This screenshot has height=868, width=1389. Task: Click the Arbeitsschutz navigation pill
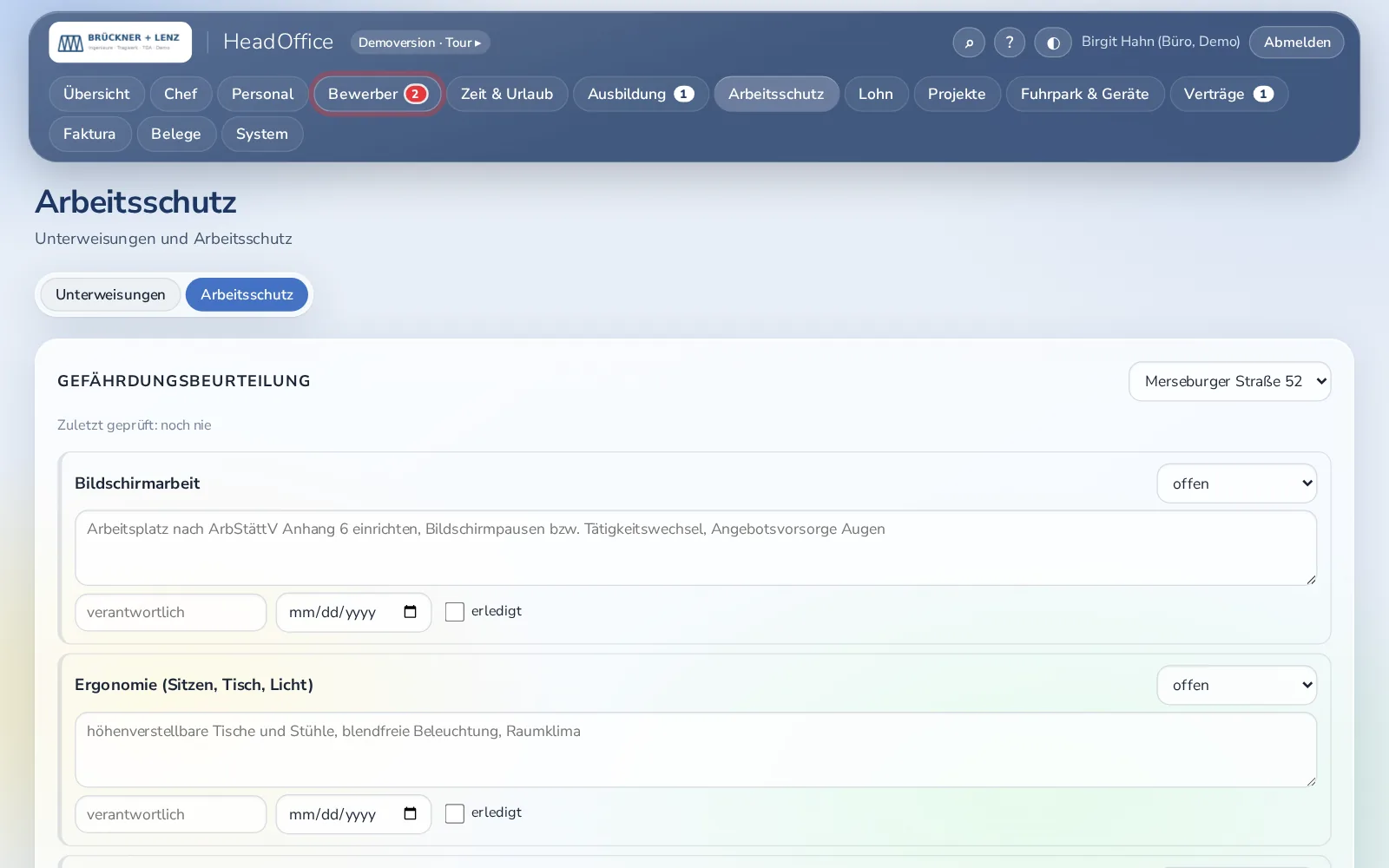coord(776,94)
